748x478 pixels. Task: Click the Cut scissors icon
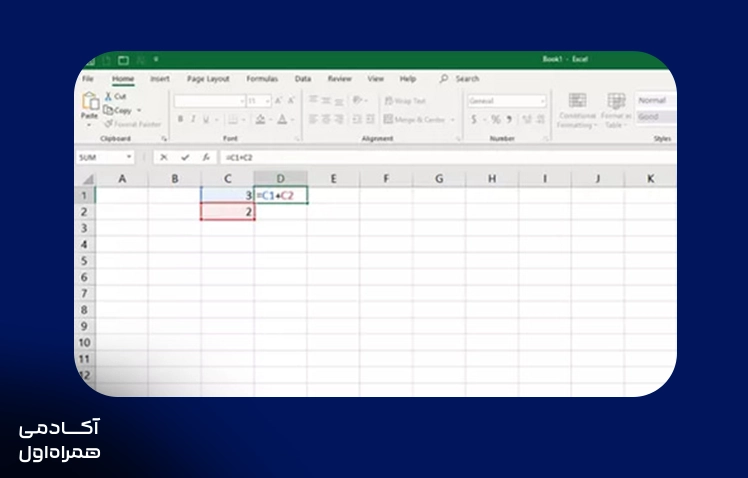(x=109, y=96)
